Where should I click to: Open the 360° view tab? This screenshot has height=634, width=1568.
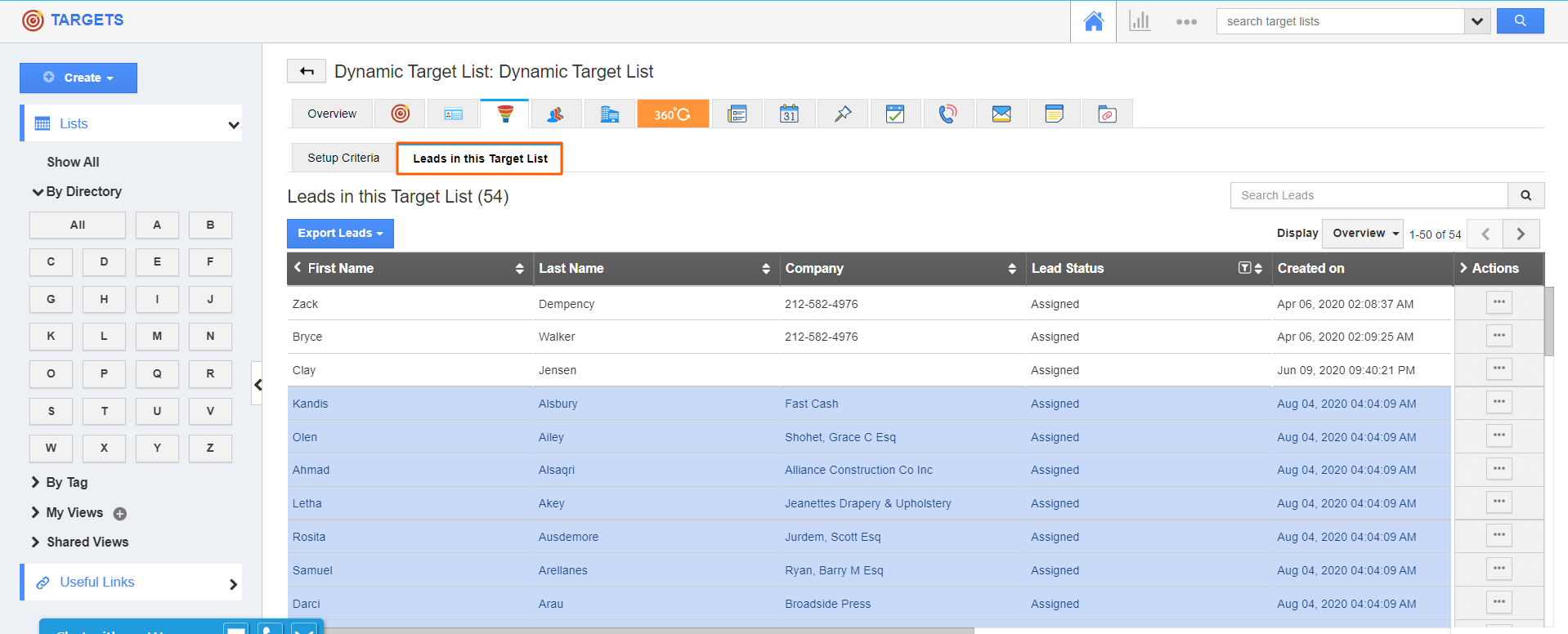tap(672, 114)
